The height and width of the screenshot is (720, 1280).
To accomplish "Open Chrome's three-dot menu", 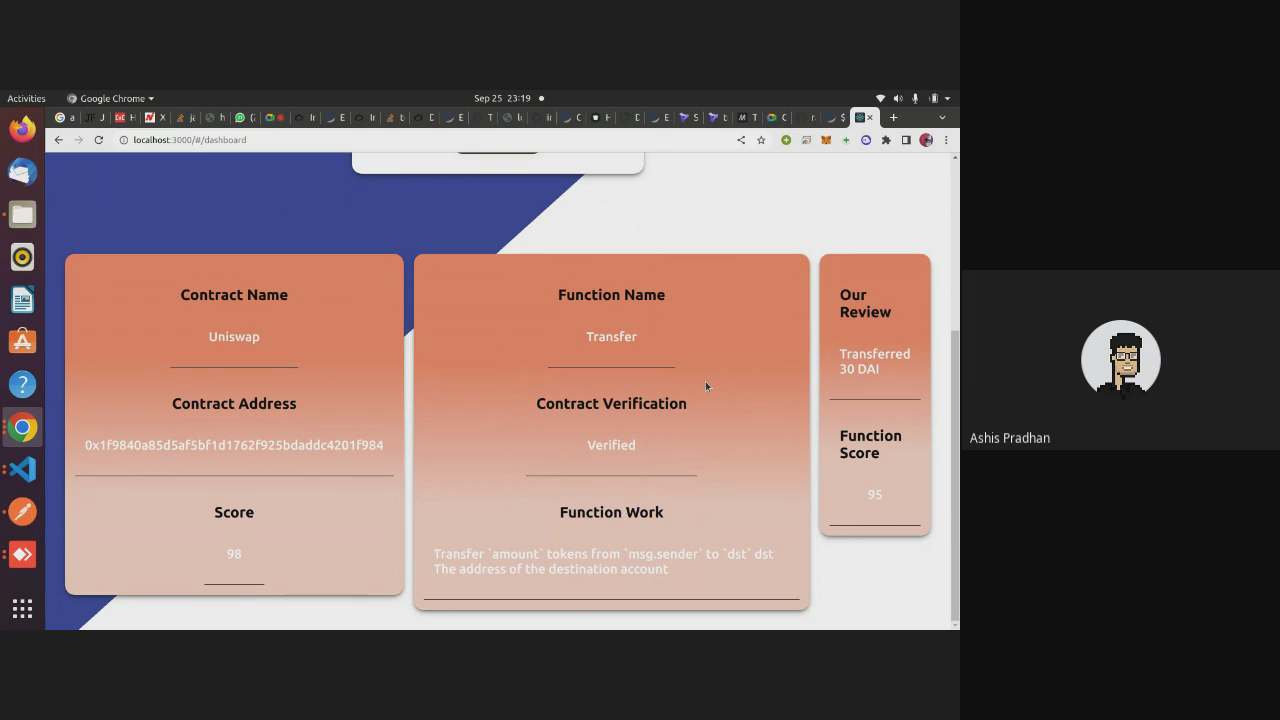I will coord(946,140).
